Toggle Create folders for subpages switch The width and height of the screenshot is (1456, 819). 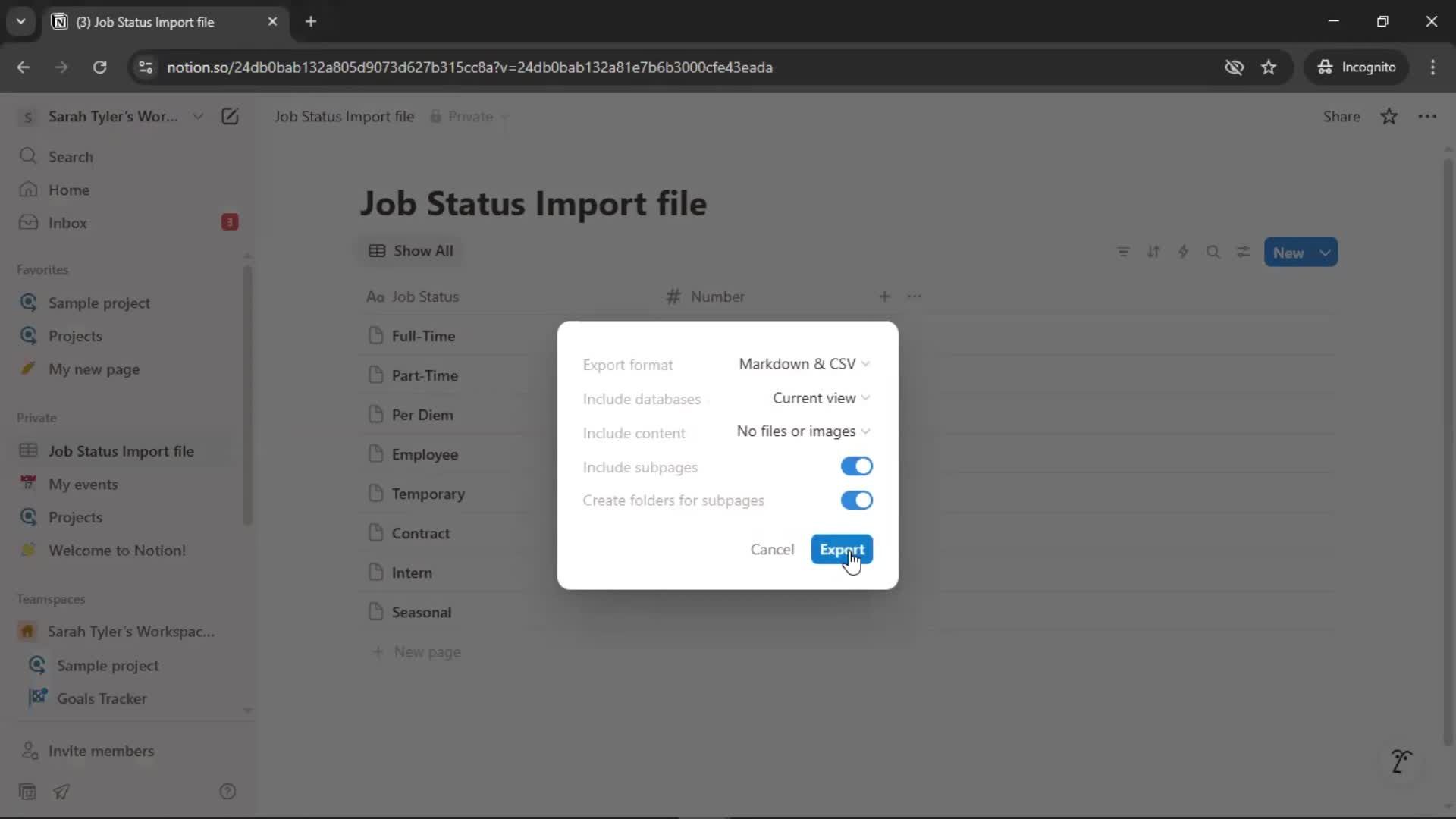[856, 500]
